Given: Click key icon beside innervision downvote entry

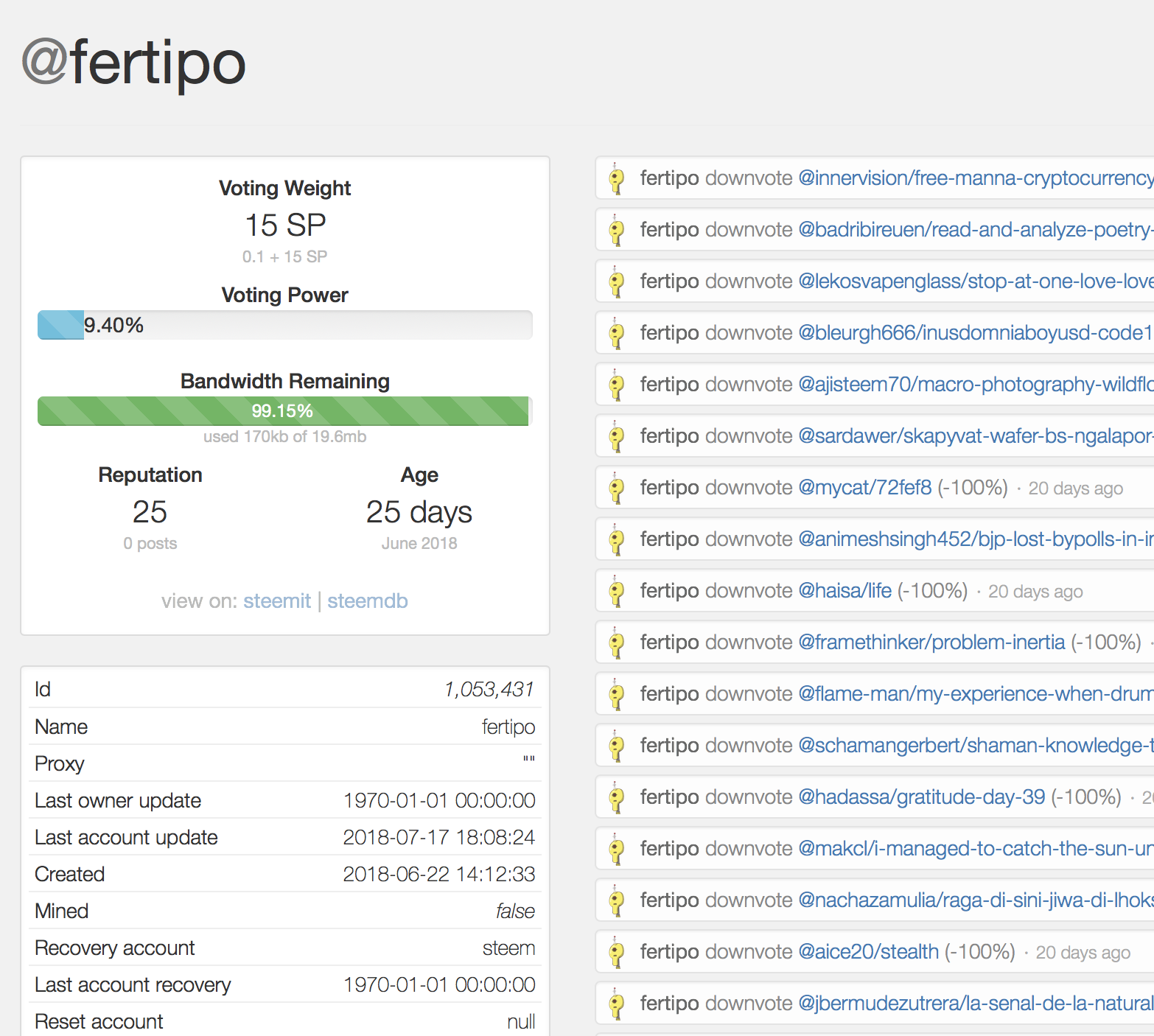Looking at the screenshot, I should click(617, 179).
